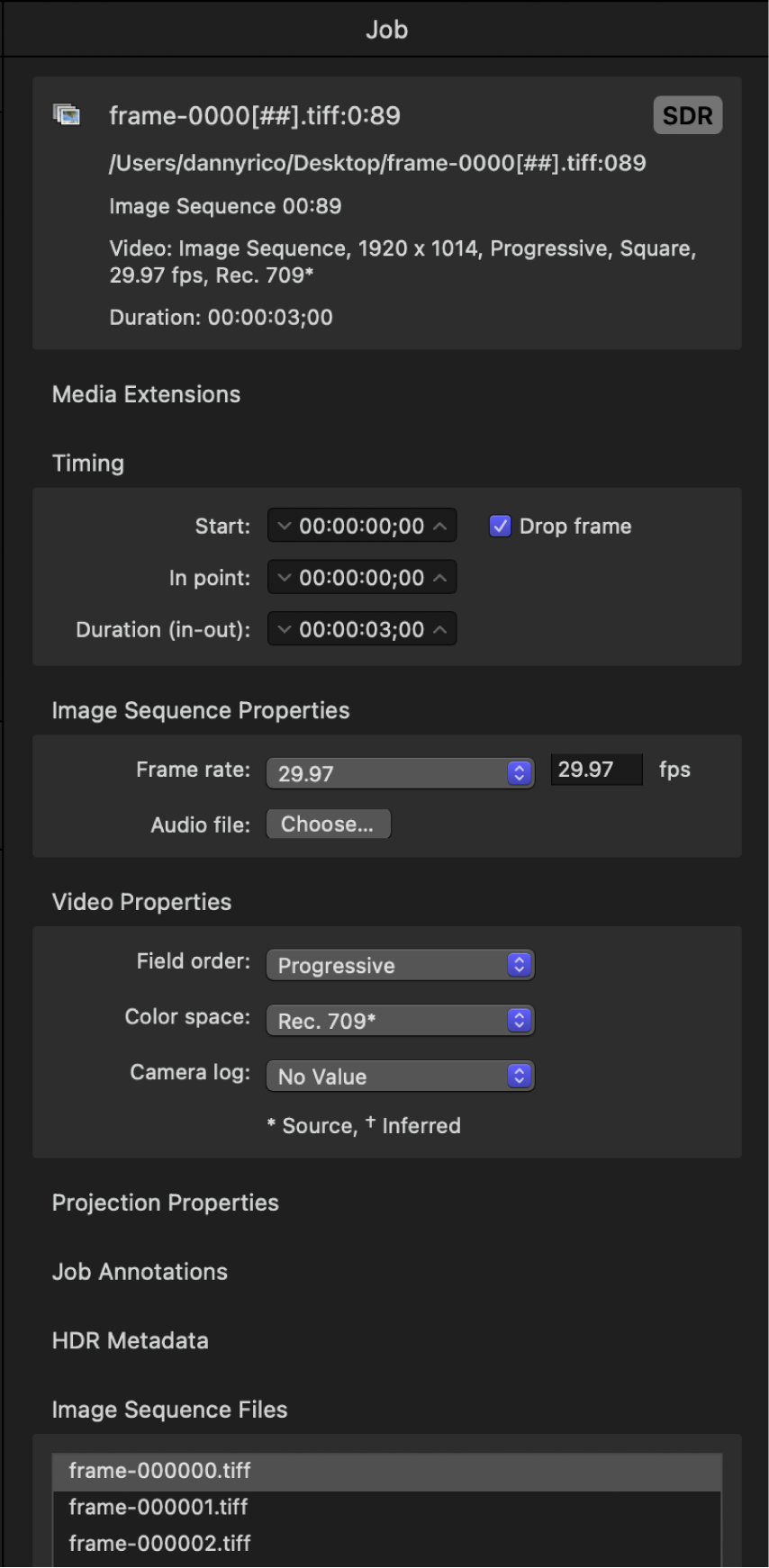Expand the Job Annotations section

tap(140, 1272)
